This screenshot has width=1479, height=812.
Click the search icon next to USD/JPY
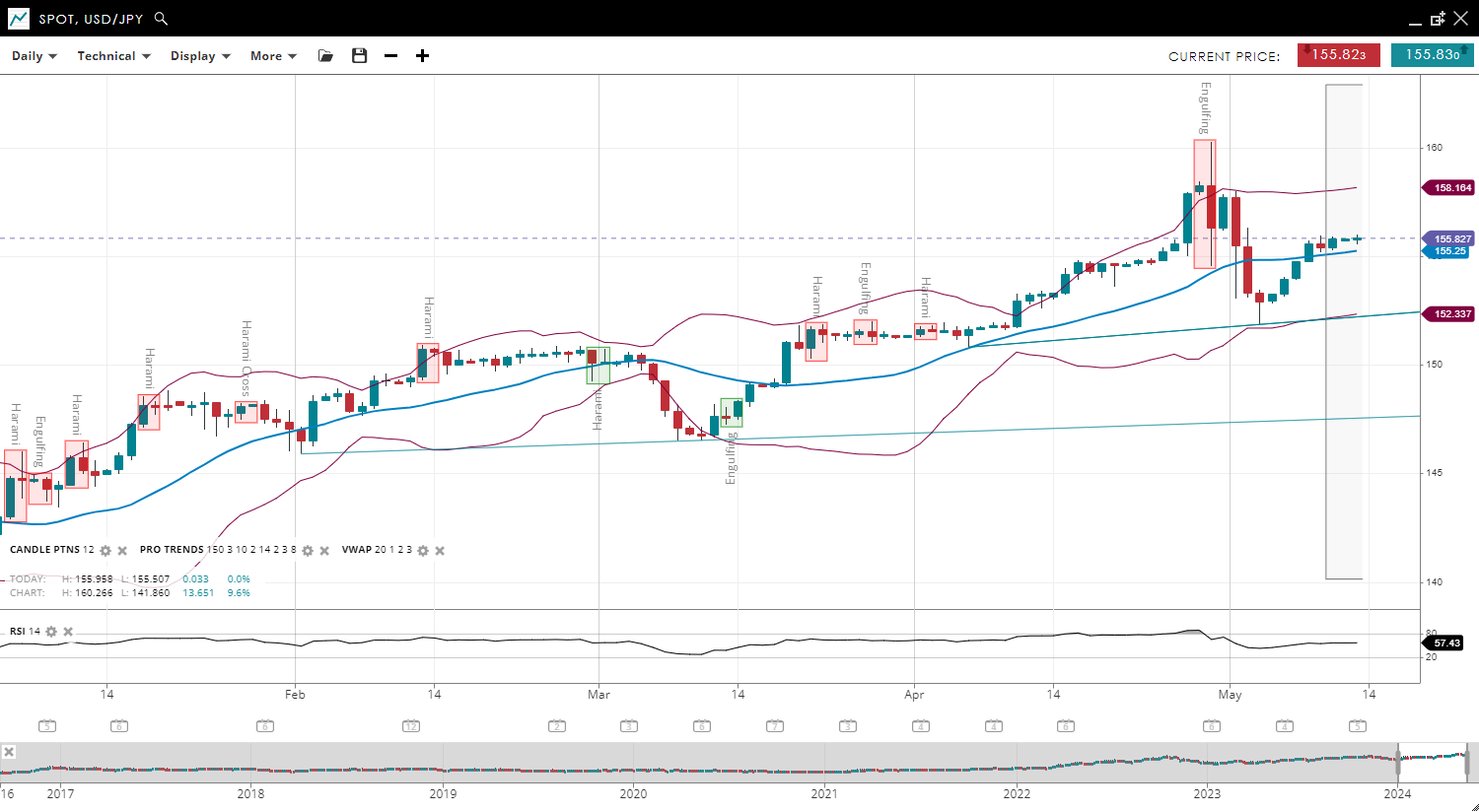click(x=162, y=19)
